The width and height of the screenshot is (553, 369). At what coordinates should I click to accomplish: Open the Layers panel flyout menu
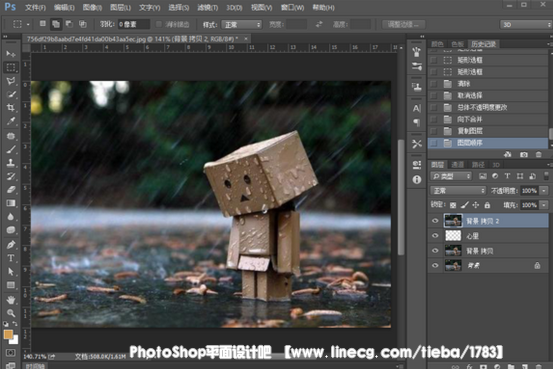(x=549, y=165)
